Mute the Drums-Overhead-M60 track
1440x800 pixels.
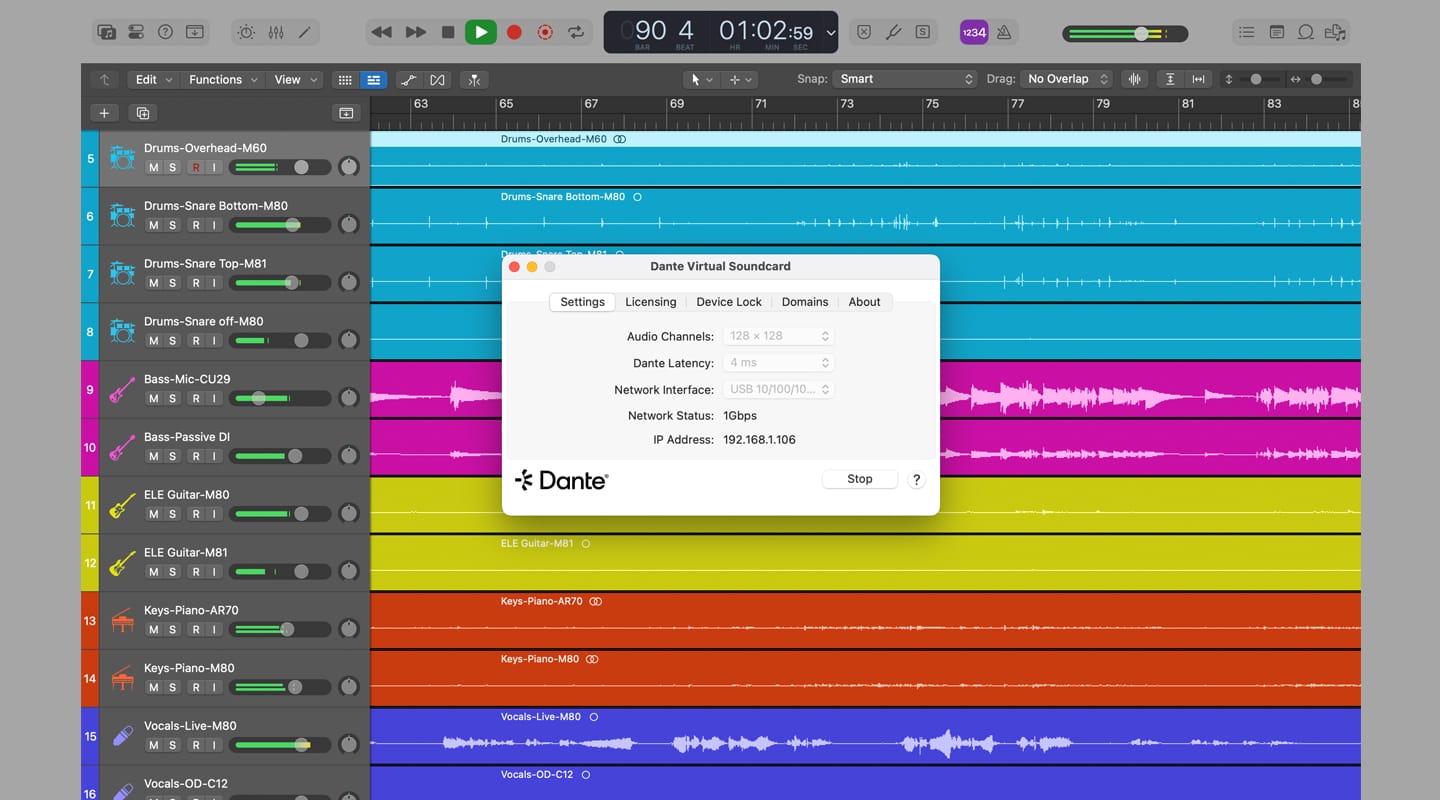point(153,168)
